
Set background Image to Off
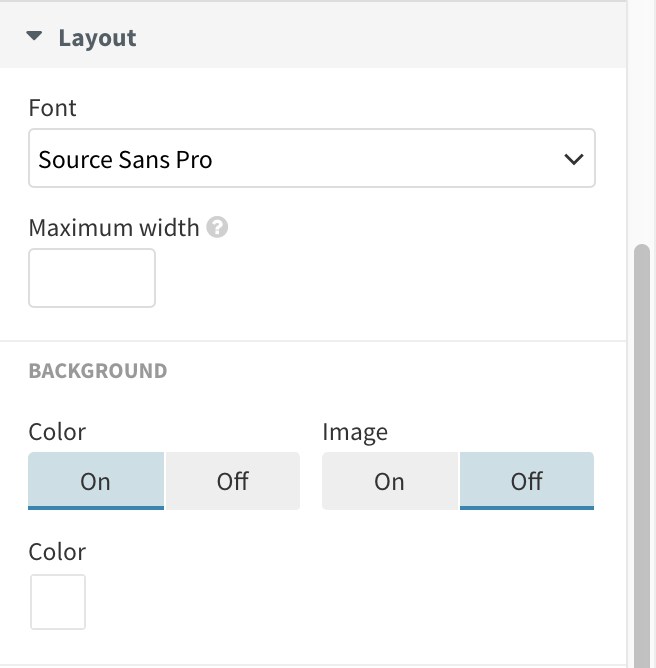[526, 481]
